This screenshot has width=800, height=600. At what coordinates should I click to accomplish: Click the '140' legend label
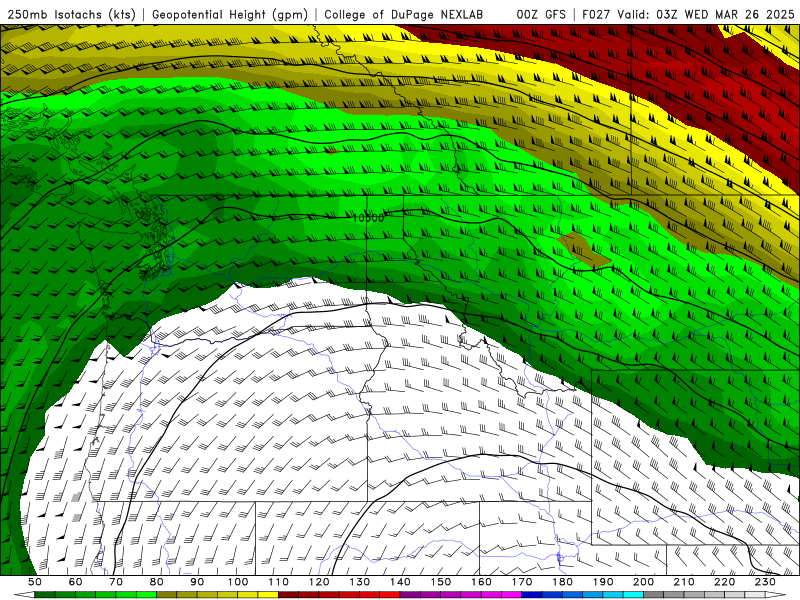point(400,582)
